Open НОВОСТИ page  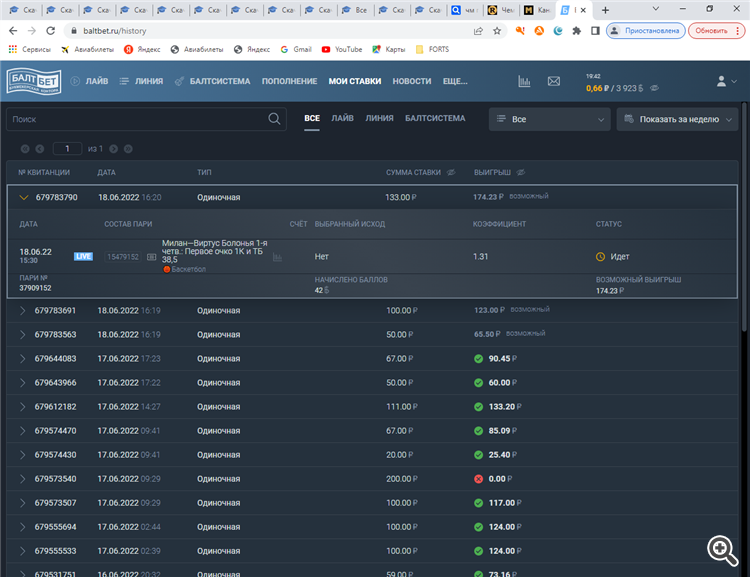[412, 81]
